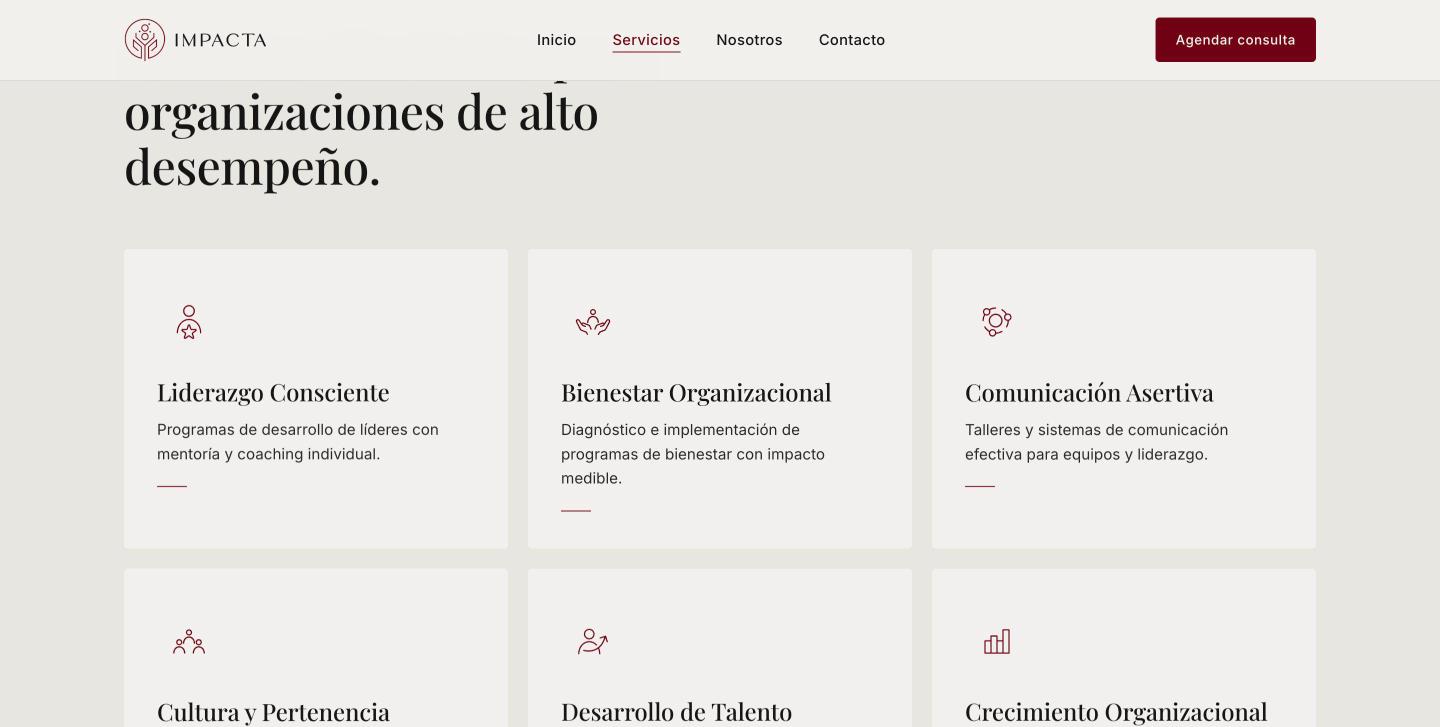Viewport: 1440px width, 727px height.
Task: Click text "Diagnóstico e implementación de"
Action: click(680, 430)
